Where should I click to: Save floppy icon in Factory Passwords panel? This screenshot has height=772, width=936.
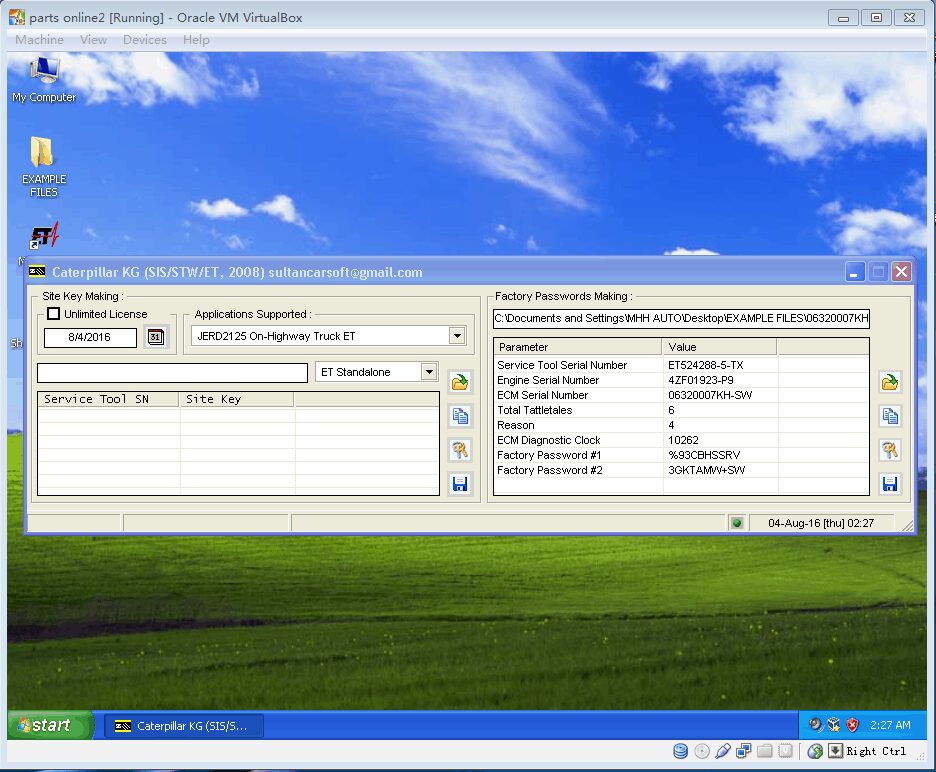889,484
